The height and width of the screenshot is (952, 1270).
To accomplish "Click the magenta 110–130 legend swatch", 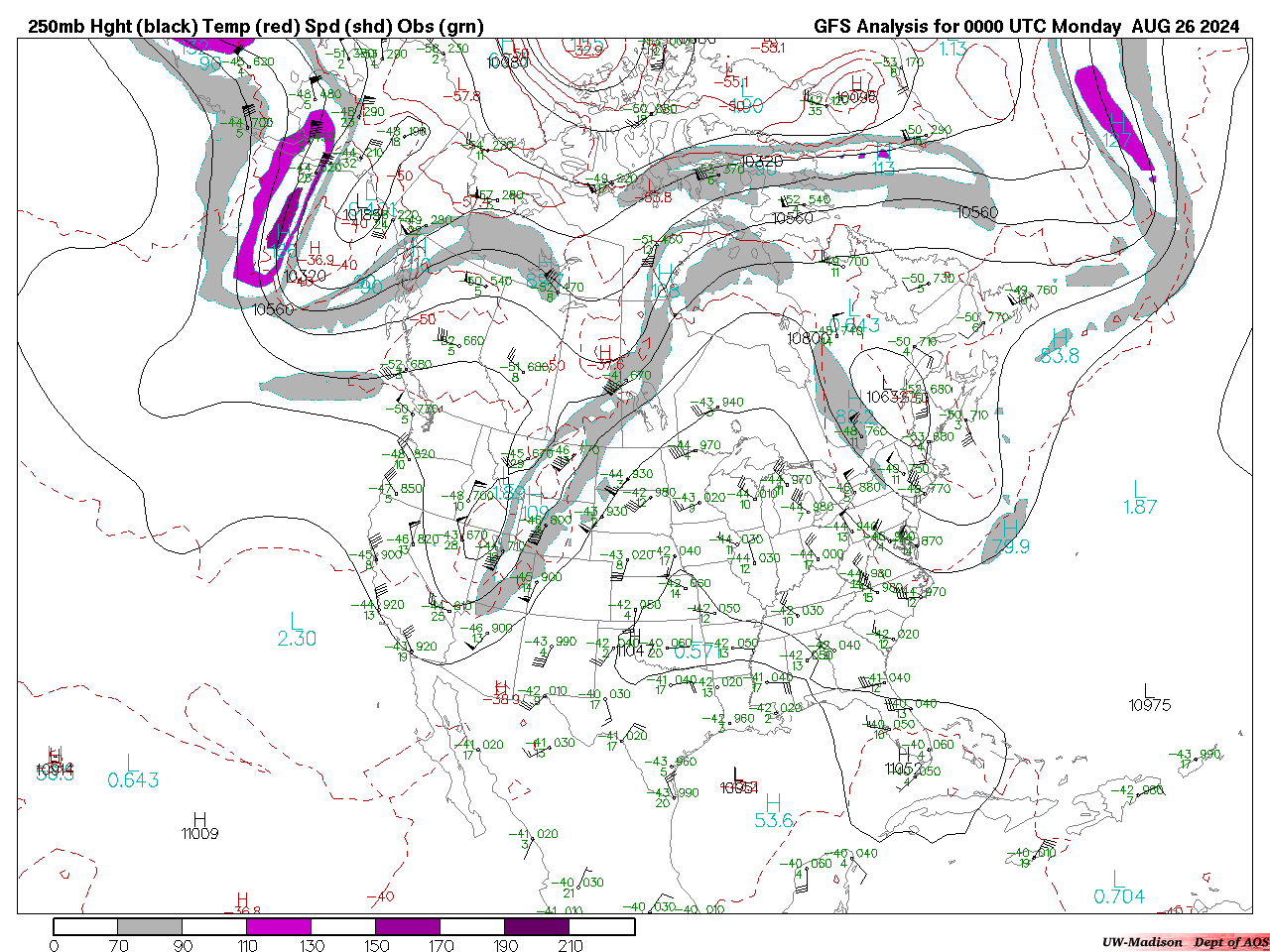I will 278,926.
